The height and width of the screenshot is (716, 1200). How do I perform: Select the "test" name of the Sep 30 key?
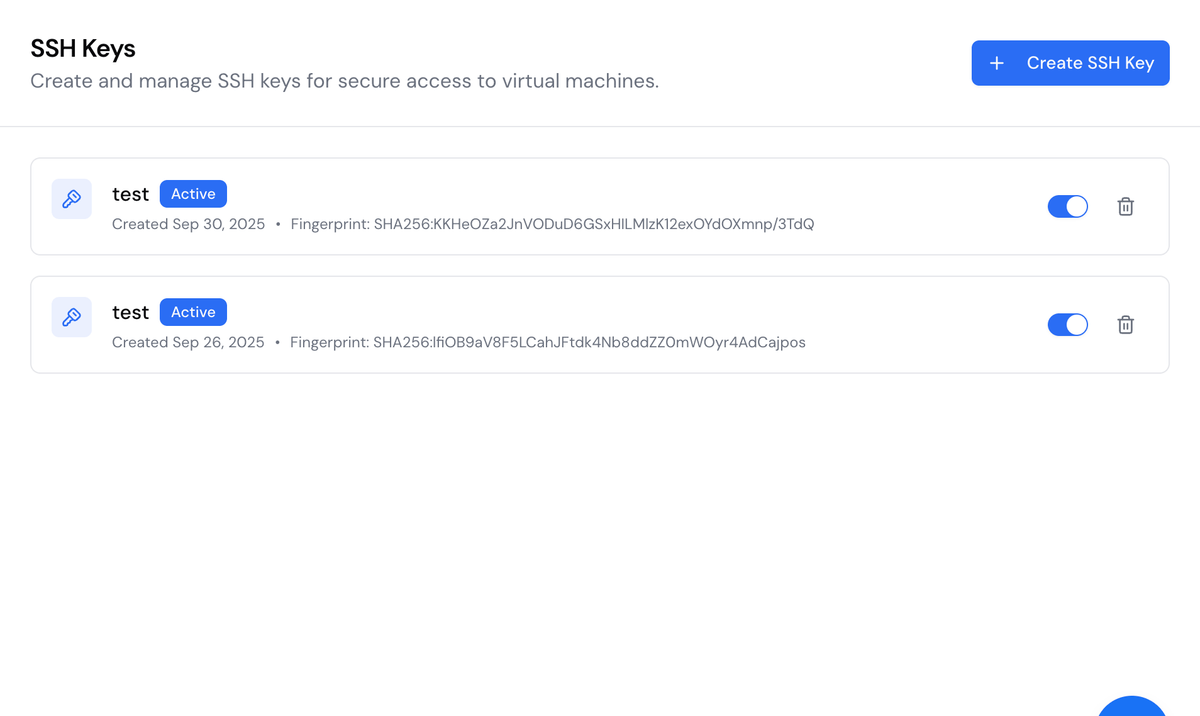click(130, 194)
